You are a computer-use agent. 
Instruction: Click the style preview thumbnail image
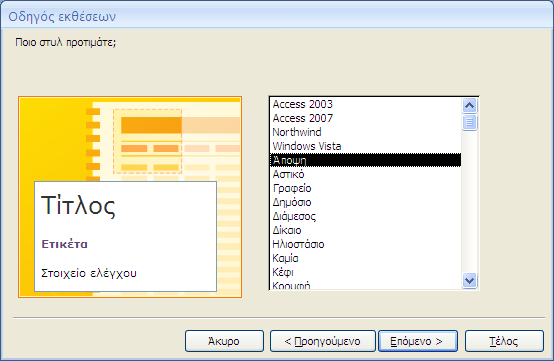click(x=130, y=197)
